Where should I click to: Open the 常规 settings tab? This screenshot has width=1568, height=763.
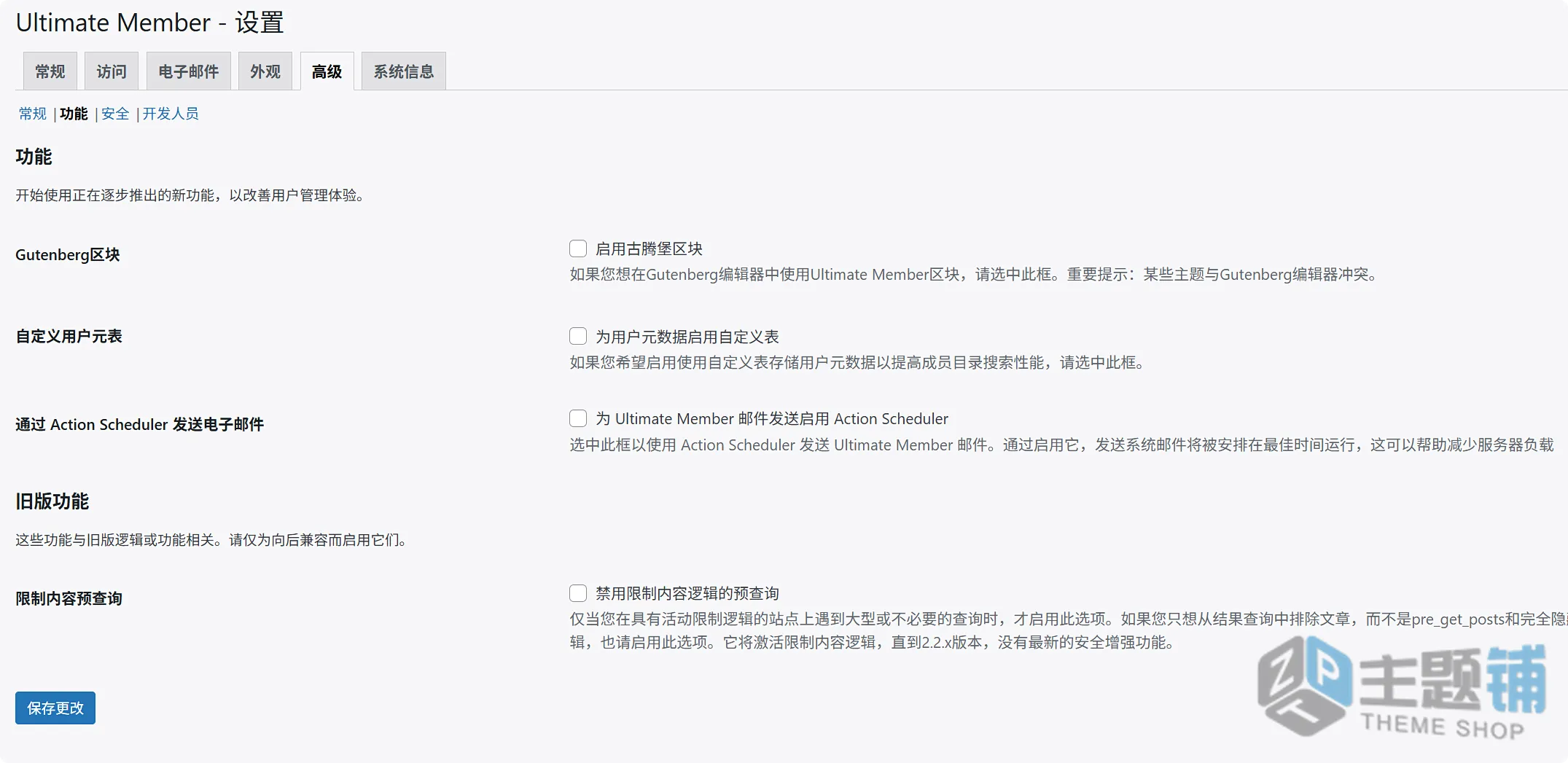pyautogui.click(x=50, y=71)
